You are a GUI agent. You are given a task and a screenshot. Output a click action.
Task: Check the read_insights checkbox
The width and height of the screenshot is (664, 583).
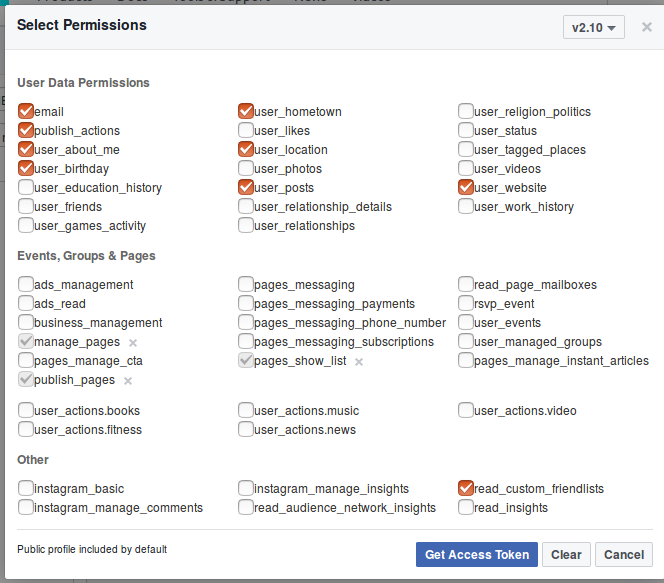click(466, 508)
